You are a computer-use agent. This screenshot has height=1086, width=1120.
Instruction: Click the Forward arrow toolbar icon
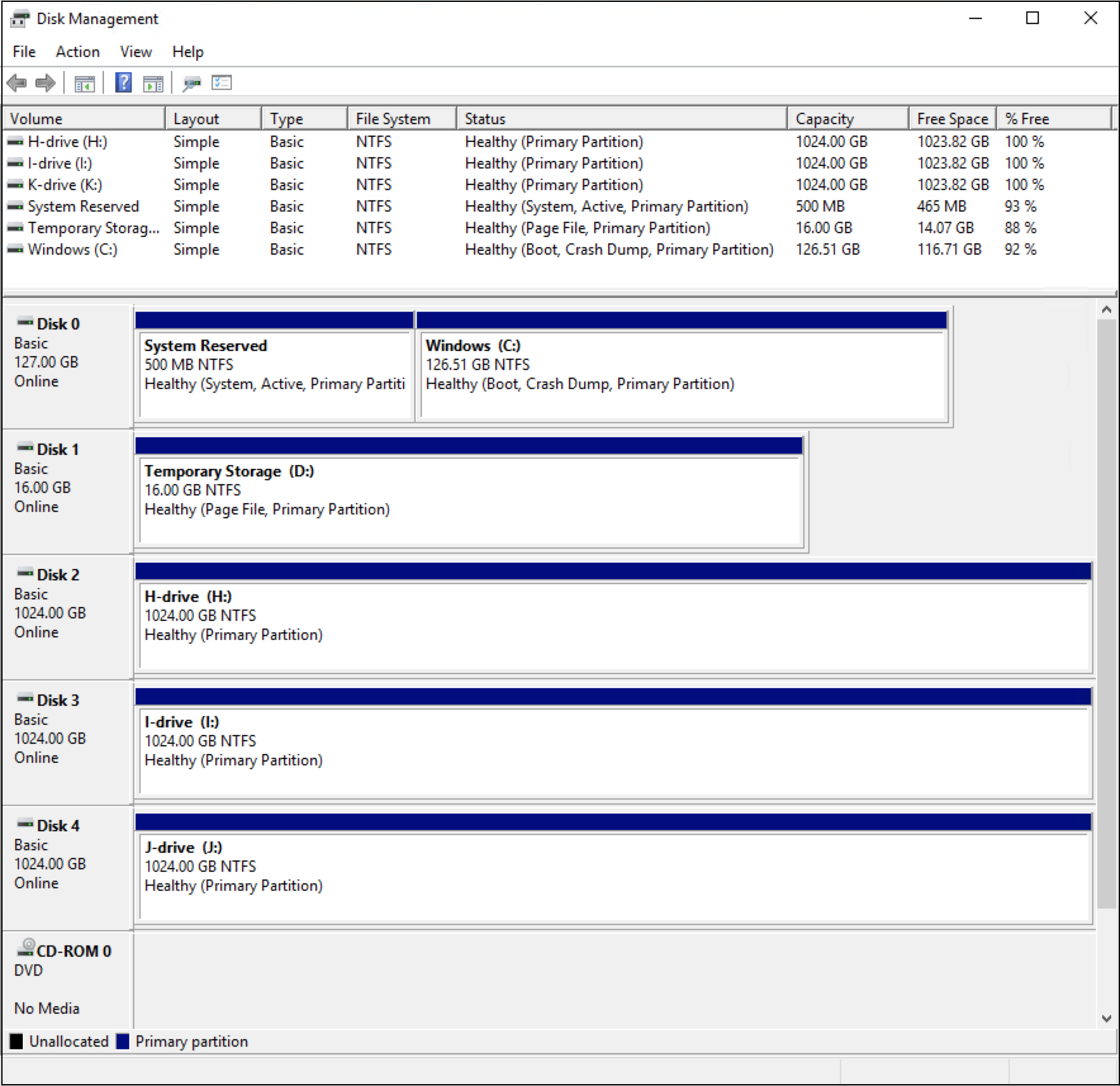pos(46,83)
